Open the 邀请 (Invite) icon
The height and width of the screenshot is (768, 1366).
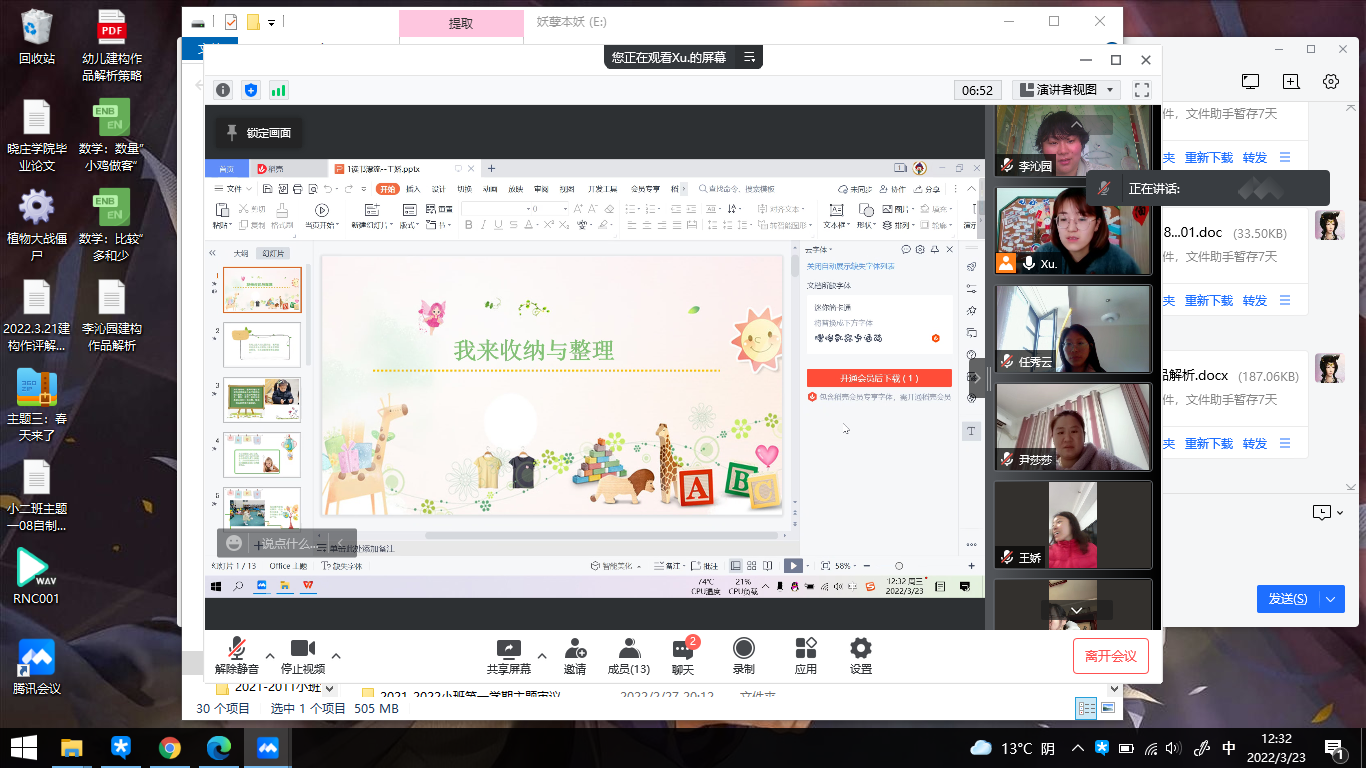(x=575, y=649)
